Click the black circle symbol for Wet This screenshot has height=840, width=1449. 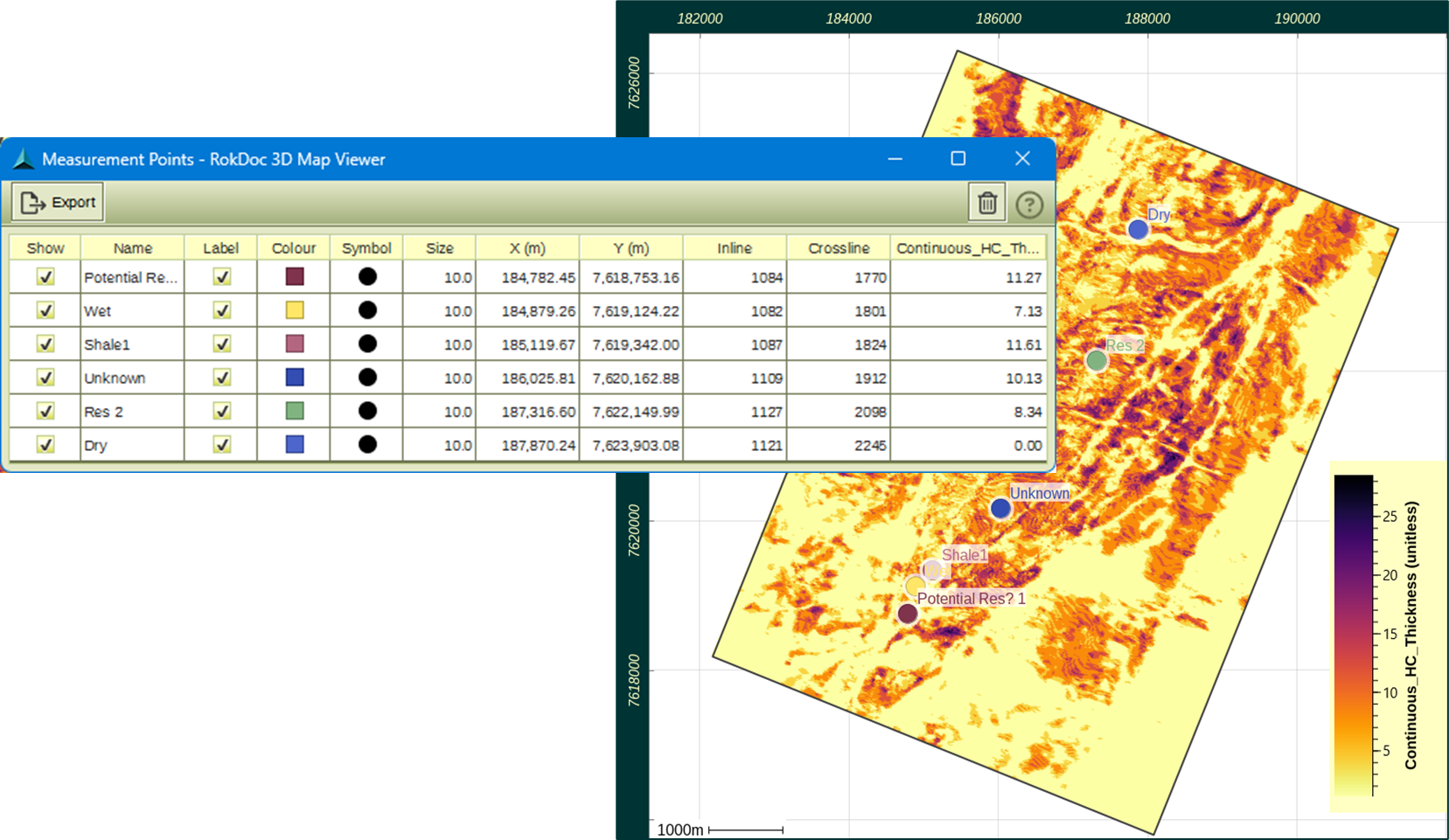367,310
